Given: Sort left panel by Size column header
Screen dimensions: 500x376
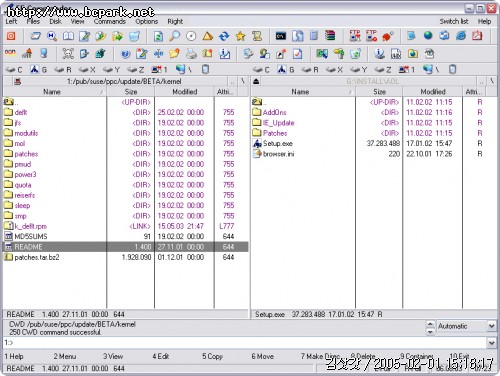Looking at the screenshot, I should 131,92.
